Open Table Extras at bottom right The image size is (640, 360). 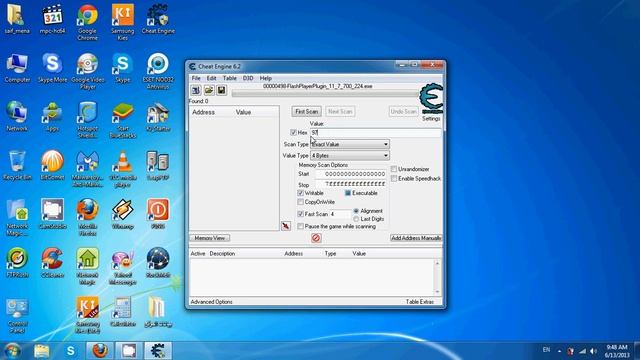tap(420, 302)
